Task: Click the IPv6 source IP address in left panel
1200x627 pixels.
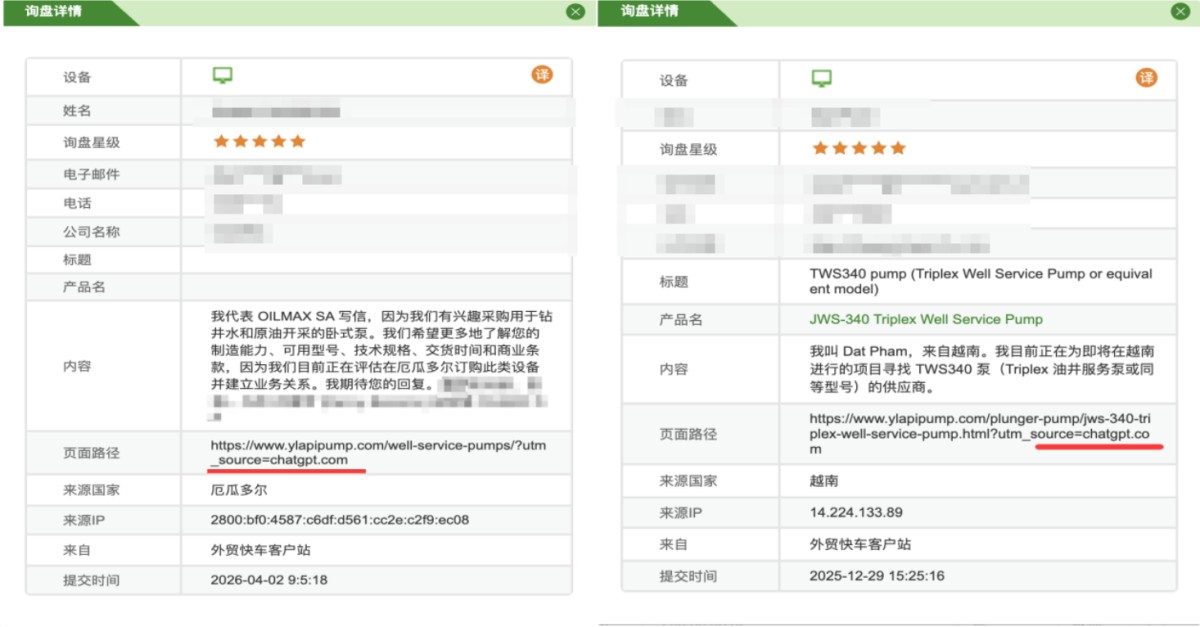Action: point(339,520)
